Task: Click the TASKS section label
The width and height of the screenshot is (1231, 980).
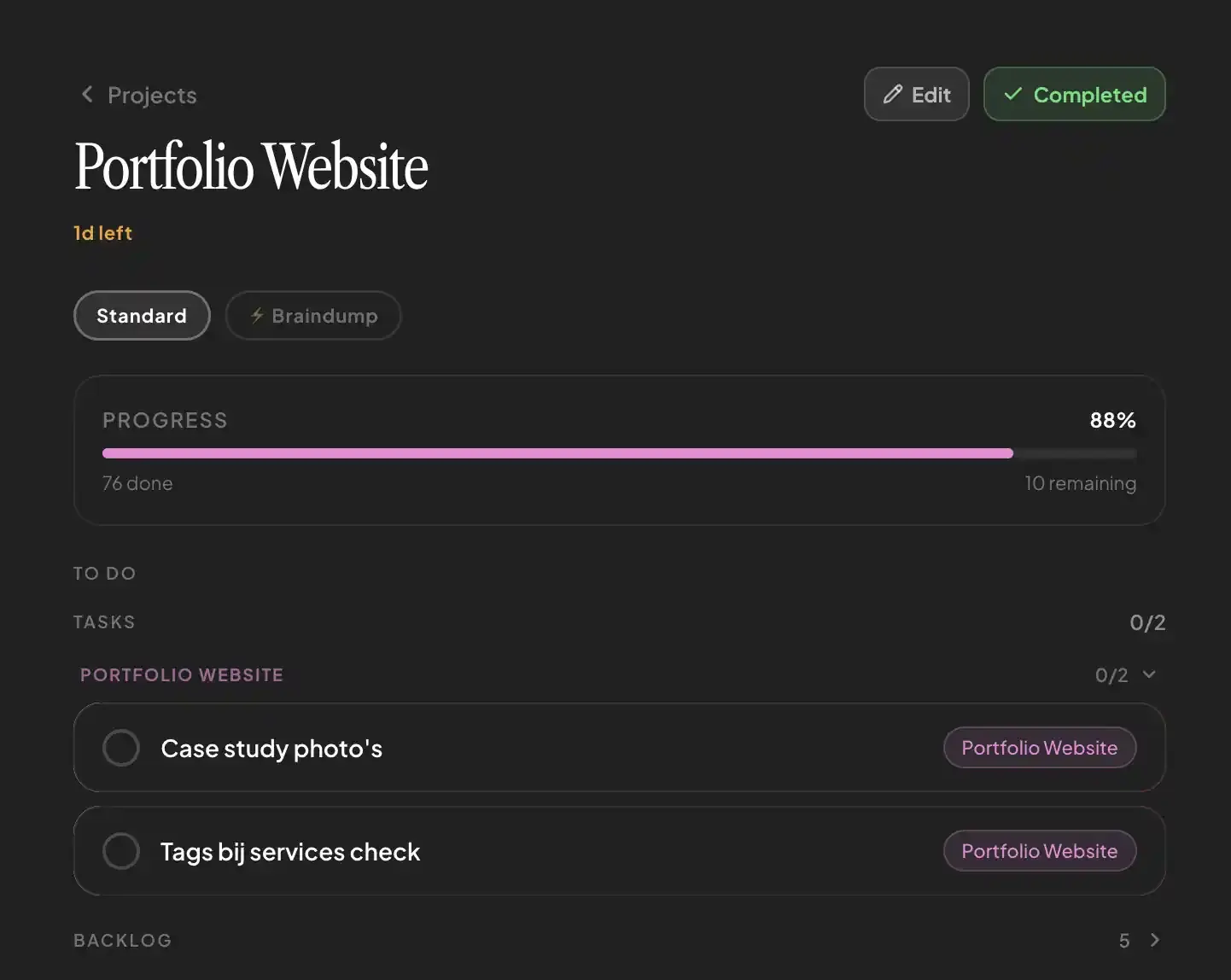Action: coord(104,622)
